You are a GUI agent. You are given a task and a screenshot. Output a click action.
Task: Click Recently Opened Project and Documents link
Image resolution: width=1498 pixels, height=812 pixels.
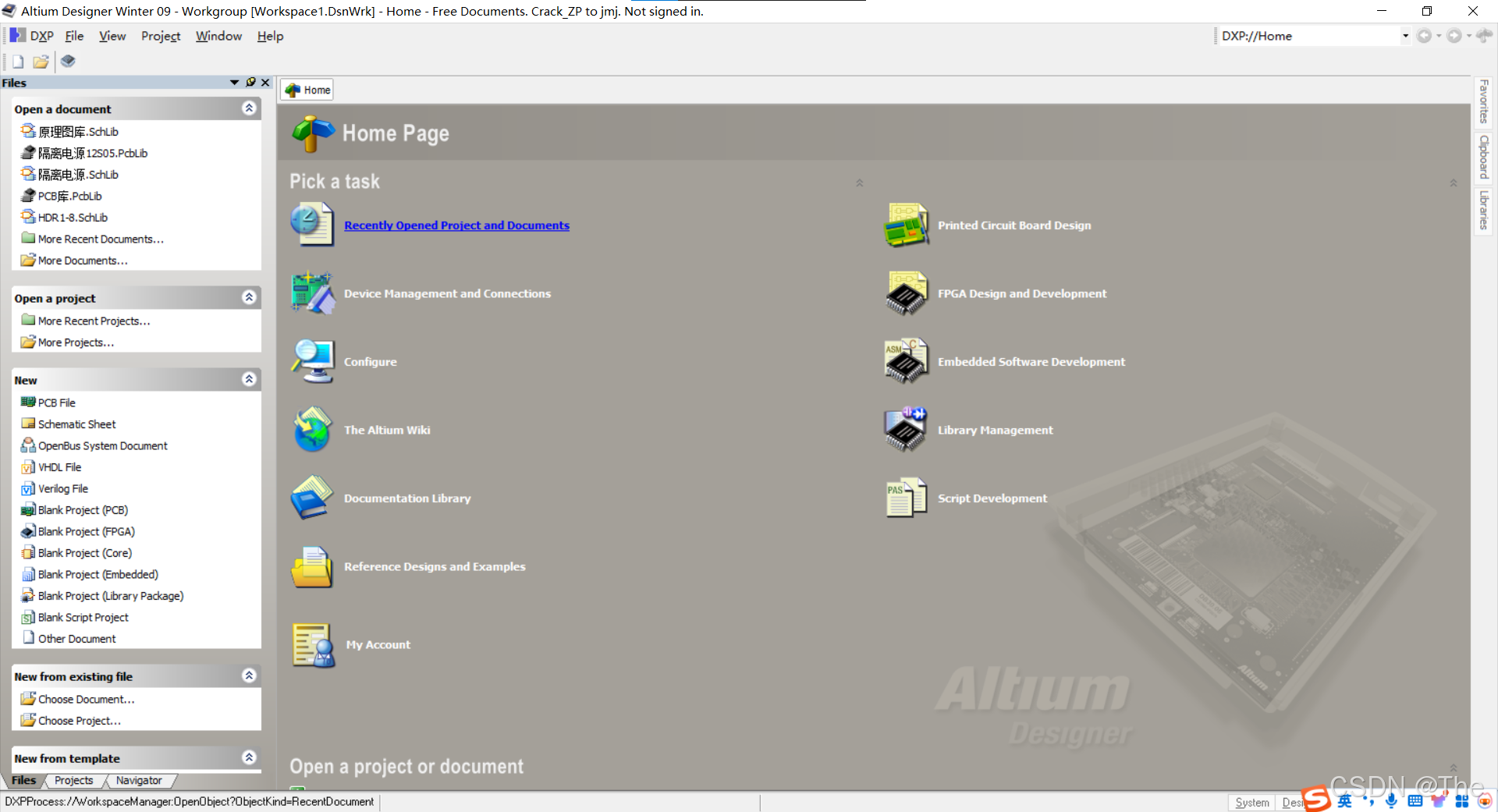(456, 225)
